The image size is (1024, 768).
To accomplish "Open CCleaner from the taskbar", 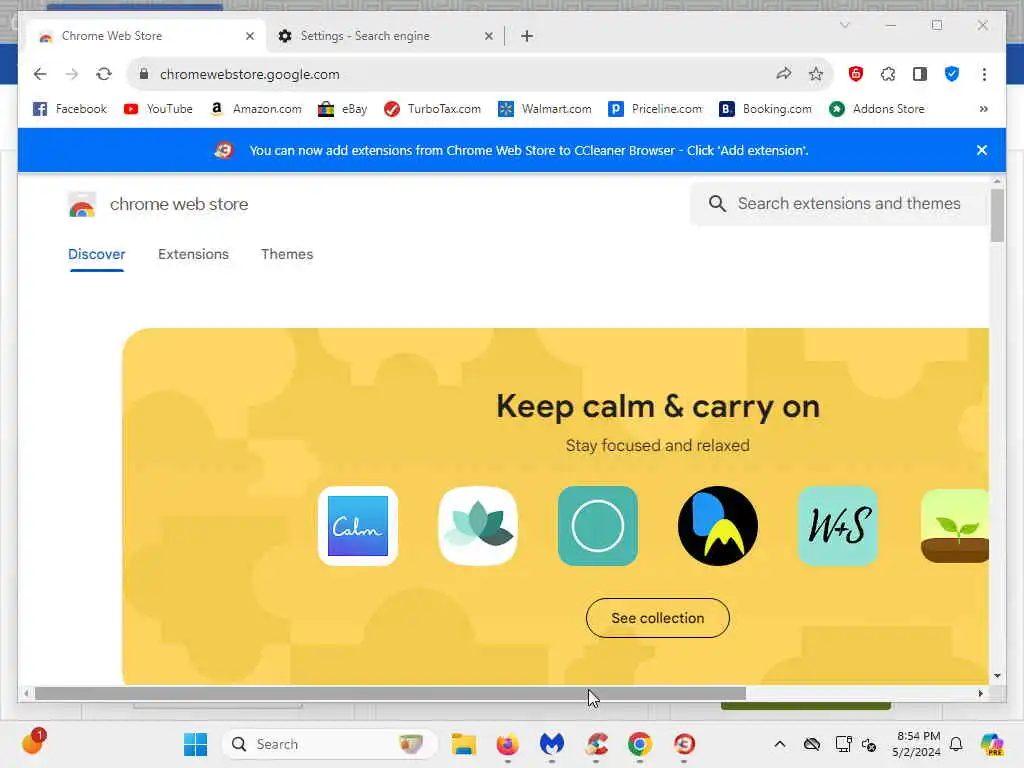I will (x=596, y=744).
